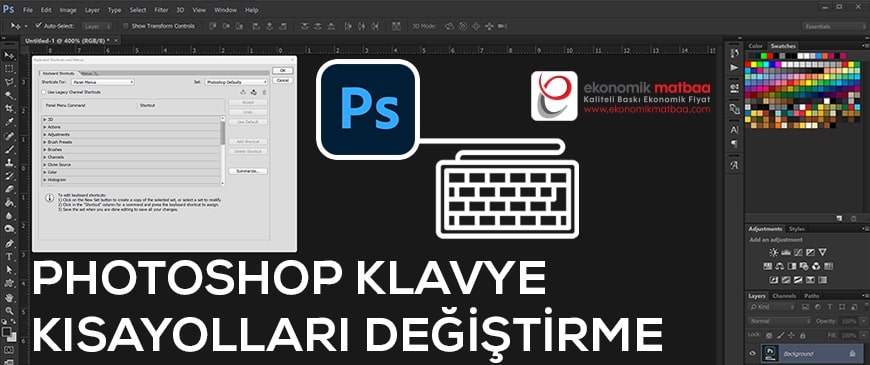Viewport: 870px width, 365px height.
Task: Open the collapsed Actions panel icon
Action: (735, 67)
